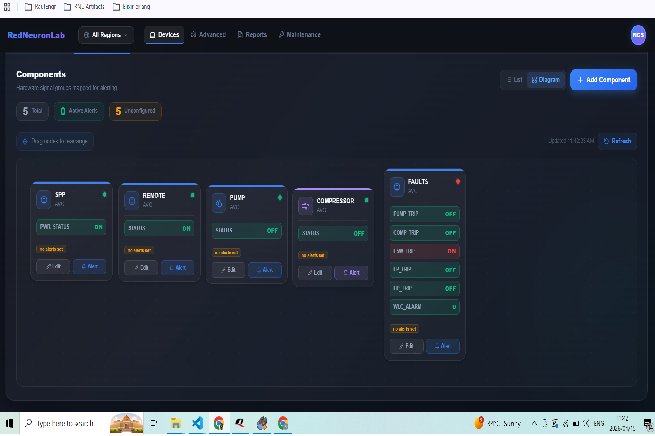655x436 pixels.
Task: Click the Refresh button
Action: [617, 141]
